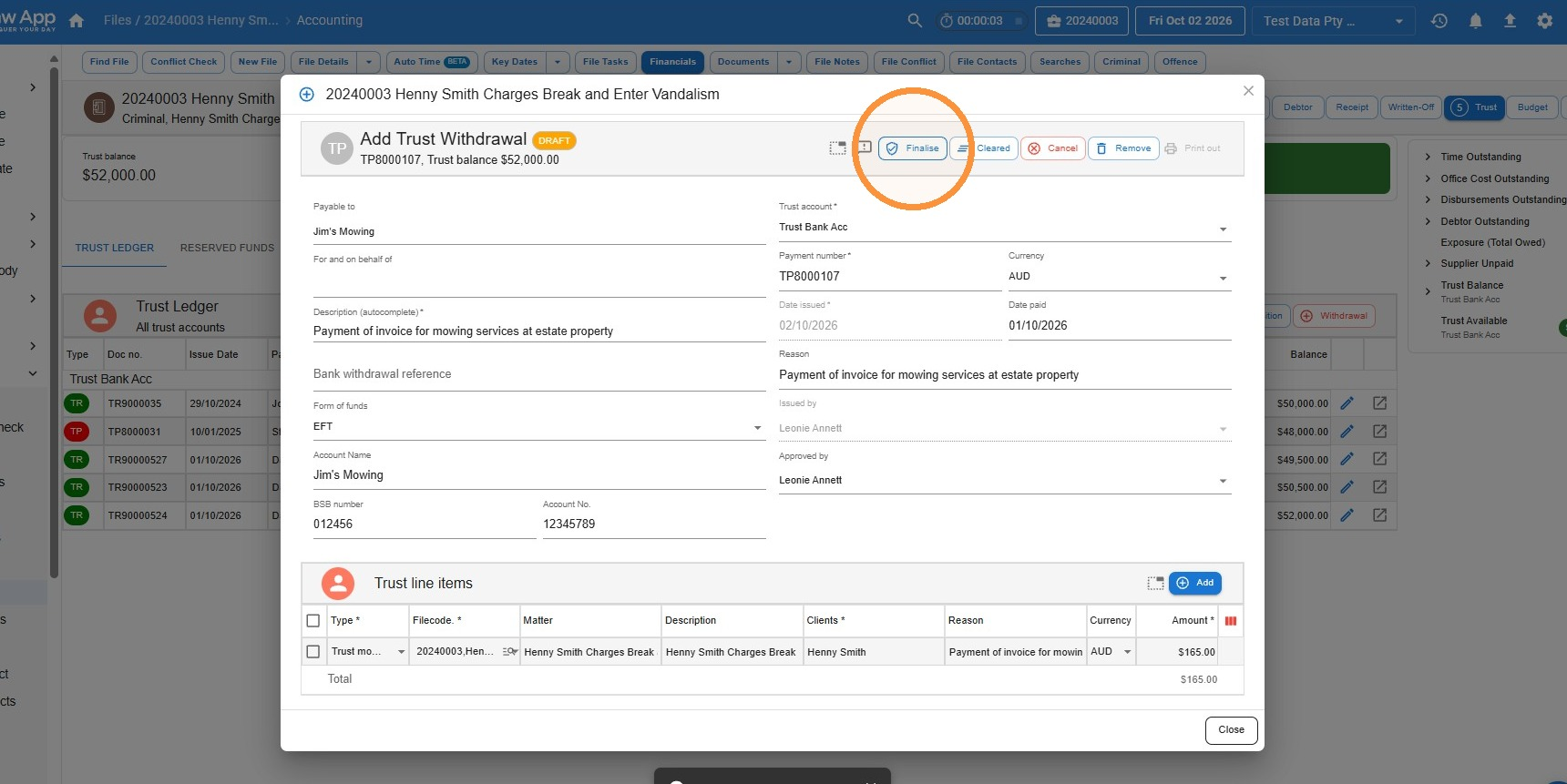Viewport: 1567px width, 784px height.
Task: Click the dashed selection icon in Trust line items
Action: (1155, 583)
